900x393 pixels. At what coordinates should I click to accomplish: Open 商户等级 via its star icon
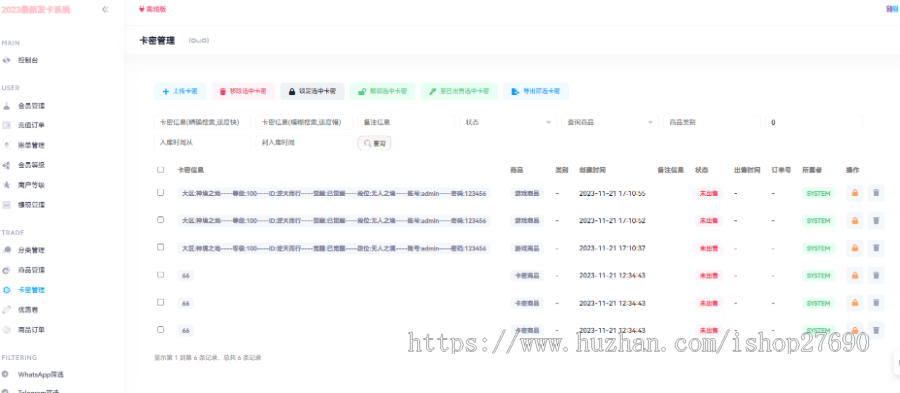(x=6, y=185)
